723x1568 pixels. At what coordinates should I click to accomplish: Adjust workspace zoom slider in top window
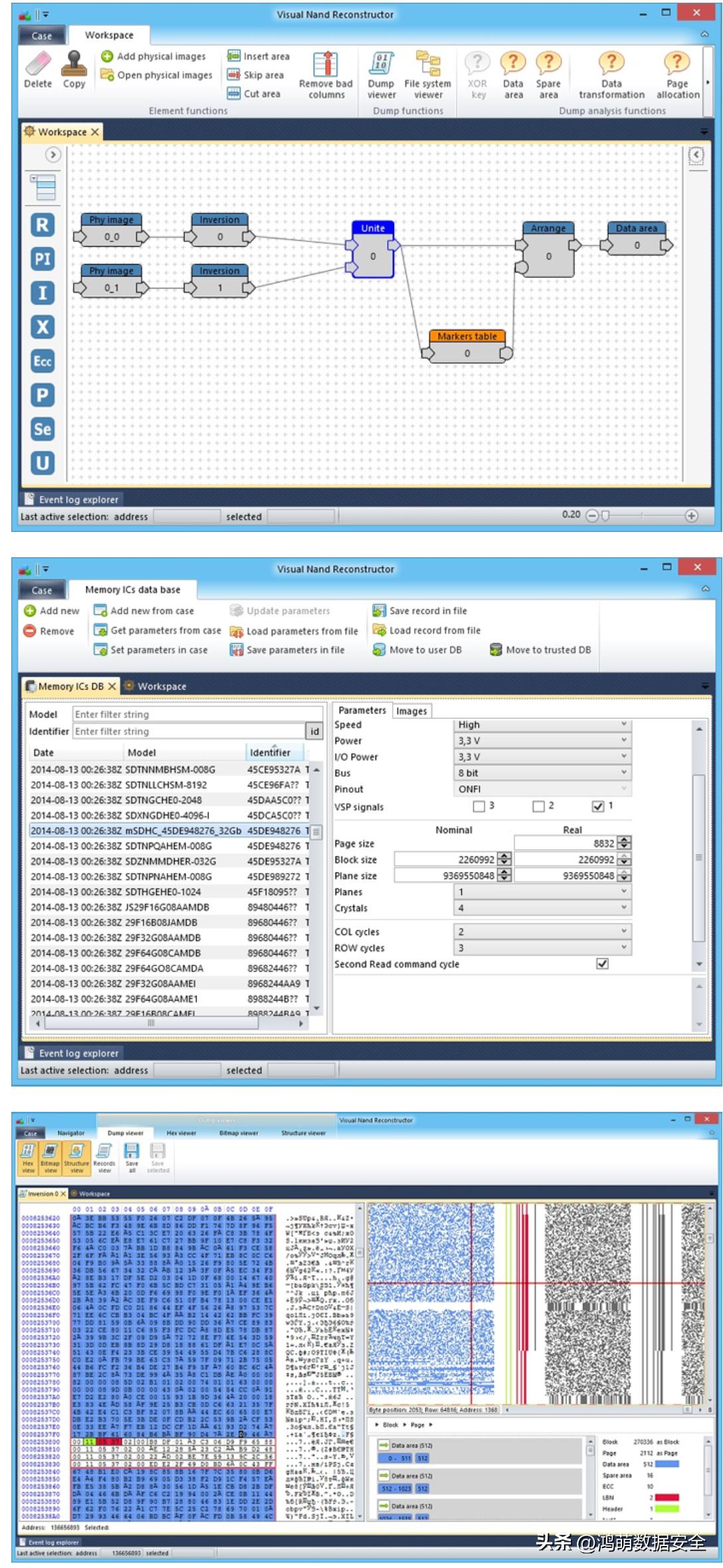click(605, 516)
